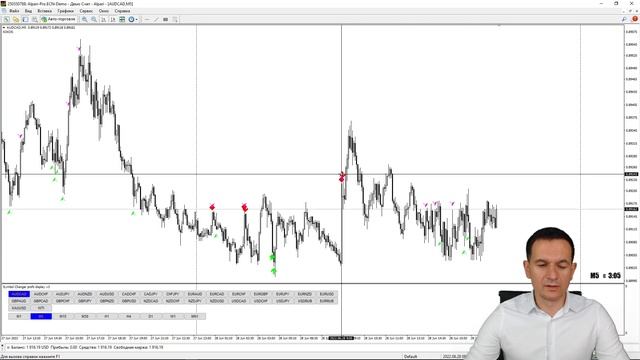Switch chart to GBPJPY symbol

[x=85, y=301]
